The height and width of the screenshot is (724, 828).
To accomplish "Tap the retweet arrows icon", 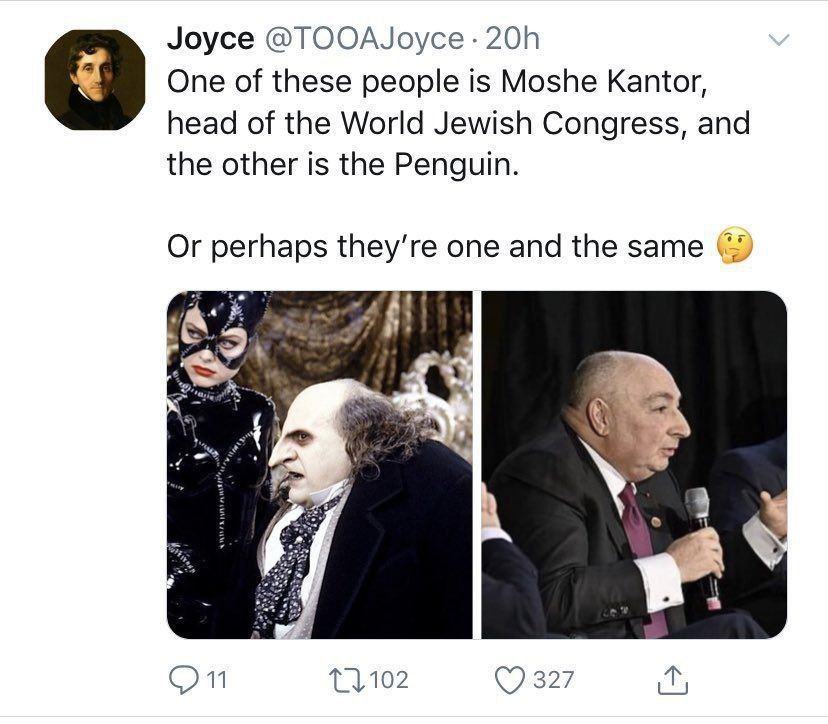I will (351, 680).
